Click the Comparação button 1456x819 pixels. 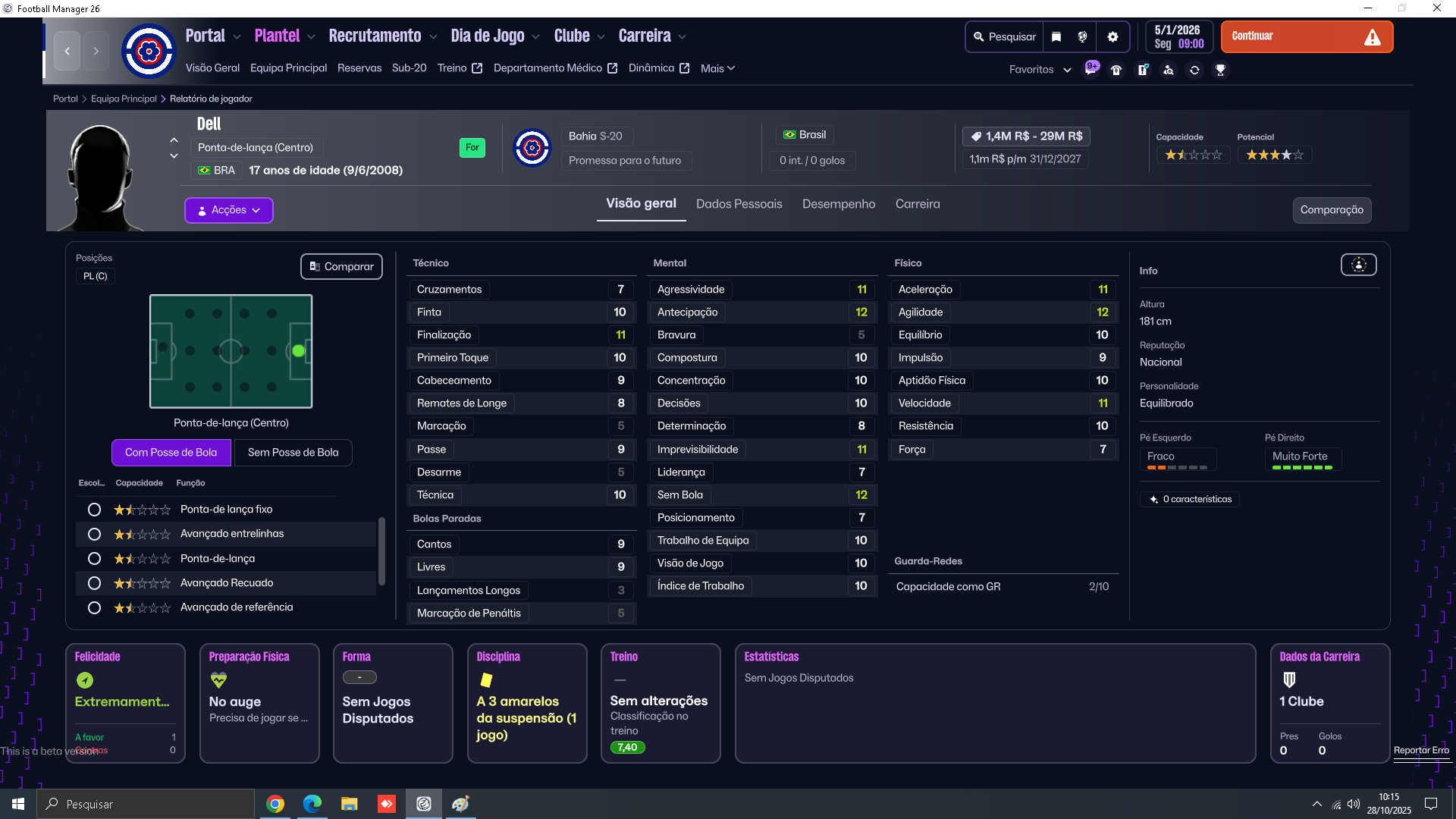pos(1331,210)
